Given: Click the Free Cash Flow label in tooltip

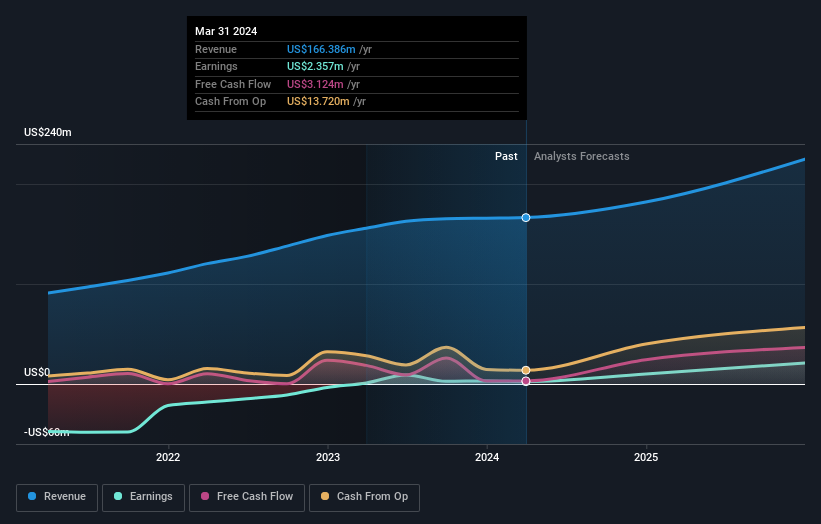Looking at the screenshot, I should pos(233,84).
